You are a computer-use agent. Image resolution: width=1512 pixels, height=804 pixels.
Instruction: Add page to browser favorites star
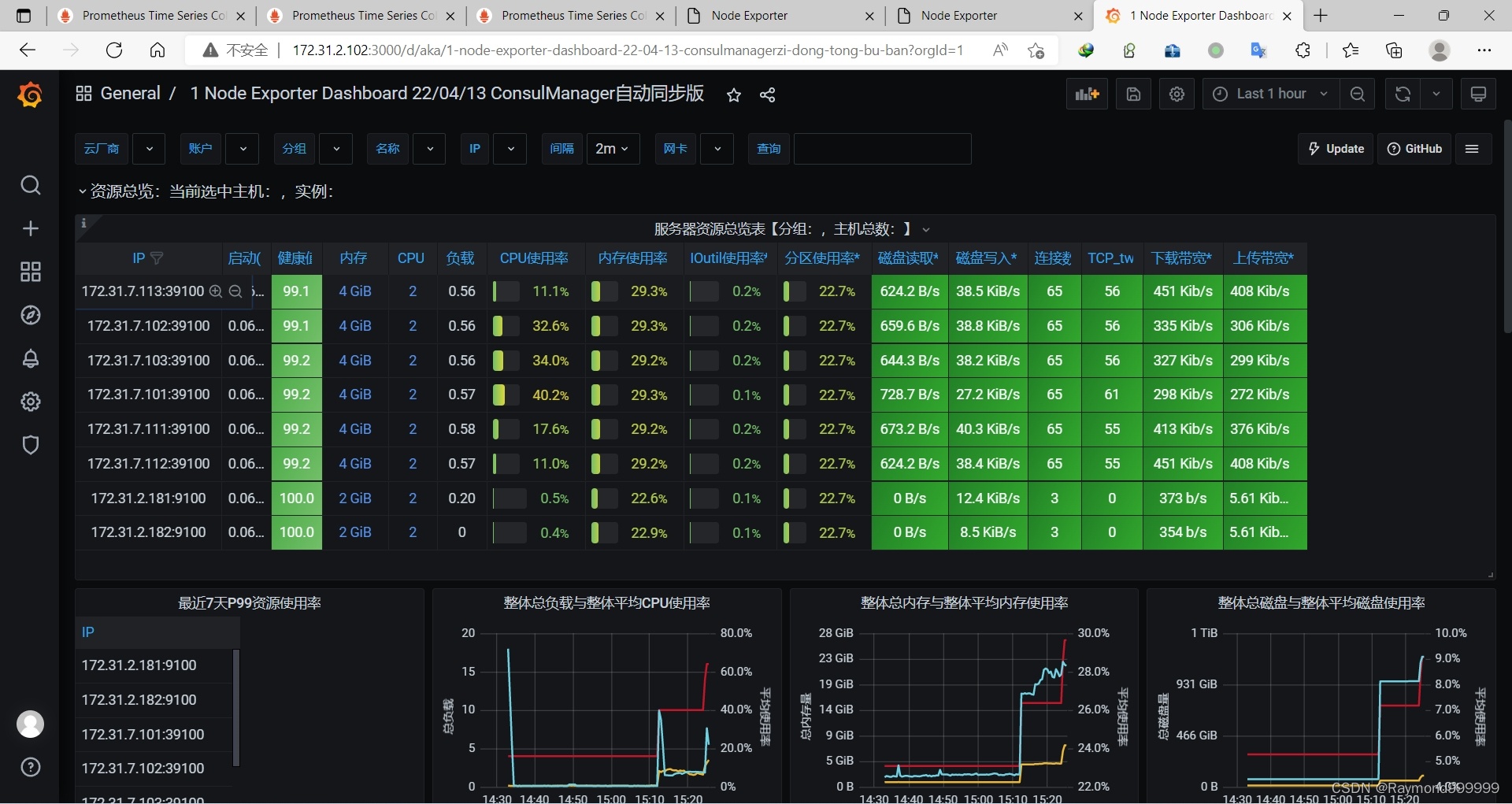[x=1036, y=50]
